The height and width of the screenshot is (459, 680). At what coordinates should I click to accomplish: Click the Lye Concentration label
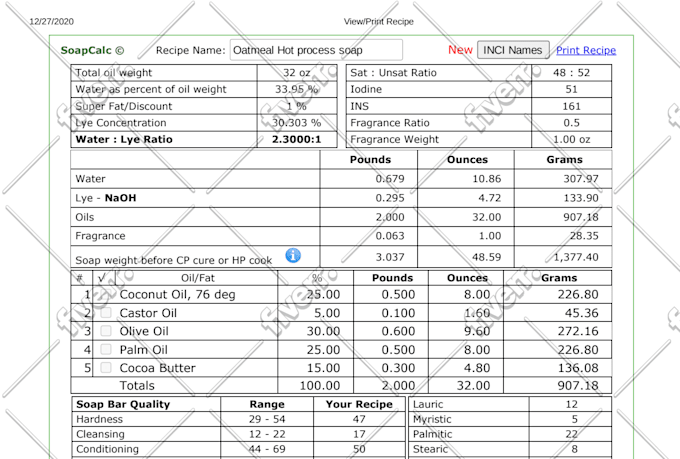(x=121, y=123)
